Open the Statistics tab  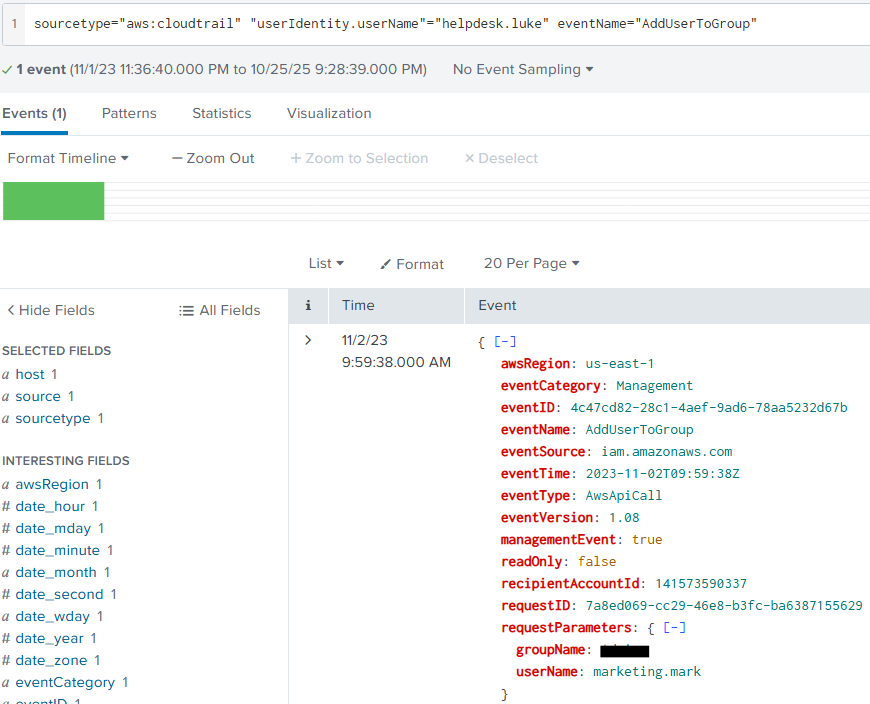tap(221, 113)
